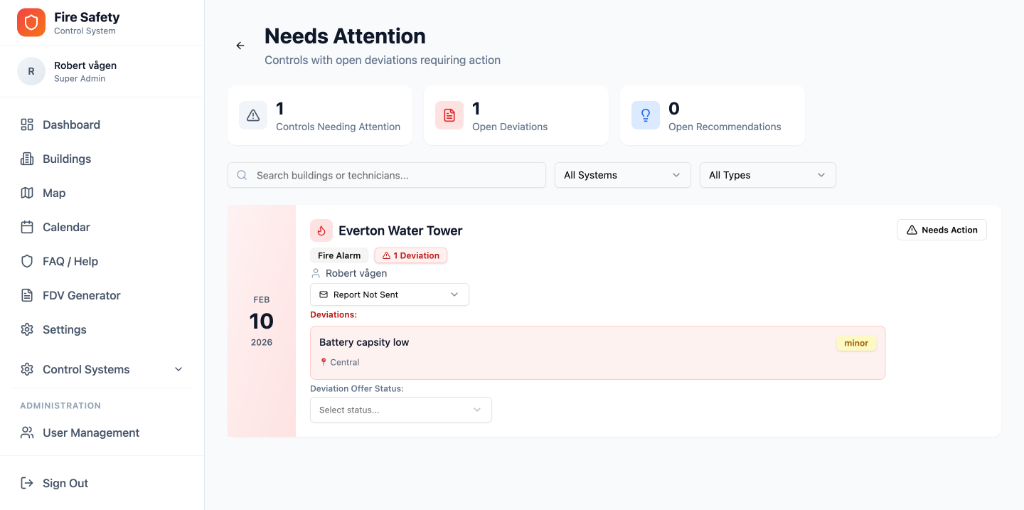The width and height of the screenshot is (1024, 510).
Task: Click the Control Systems gear icon
Action: pyautogui.click(x=27, y=370)
